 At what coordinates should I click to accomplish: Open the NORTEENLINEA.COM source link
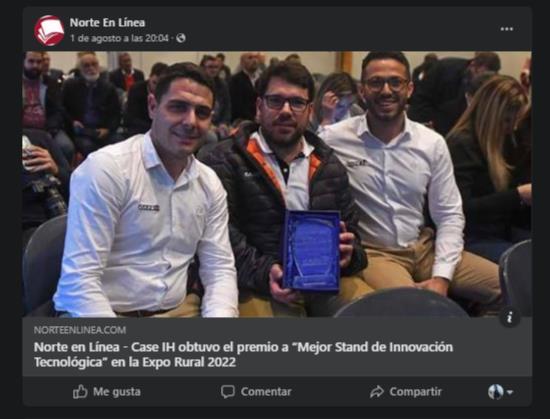coord(80,330)
